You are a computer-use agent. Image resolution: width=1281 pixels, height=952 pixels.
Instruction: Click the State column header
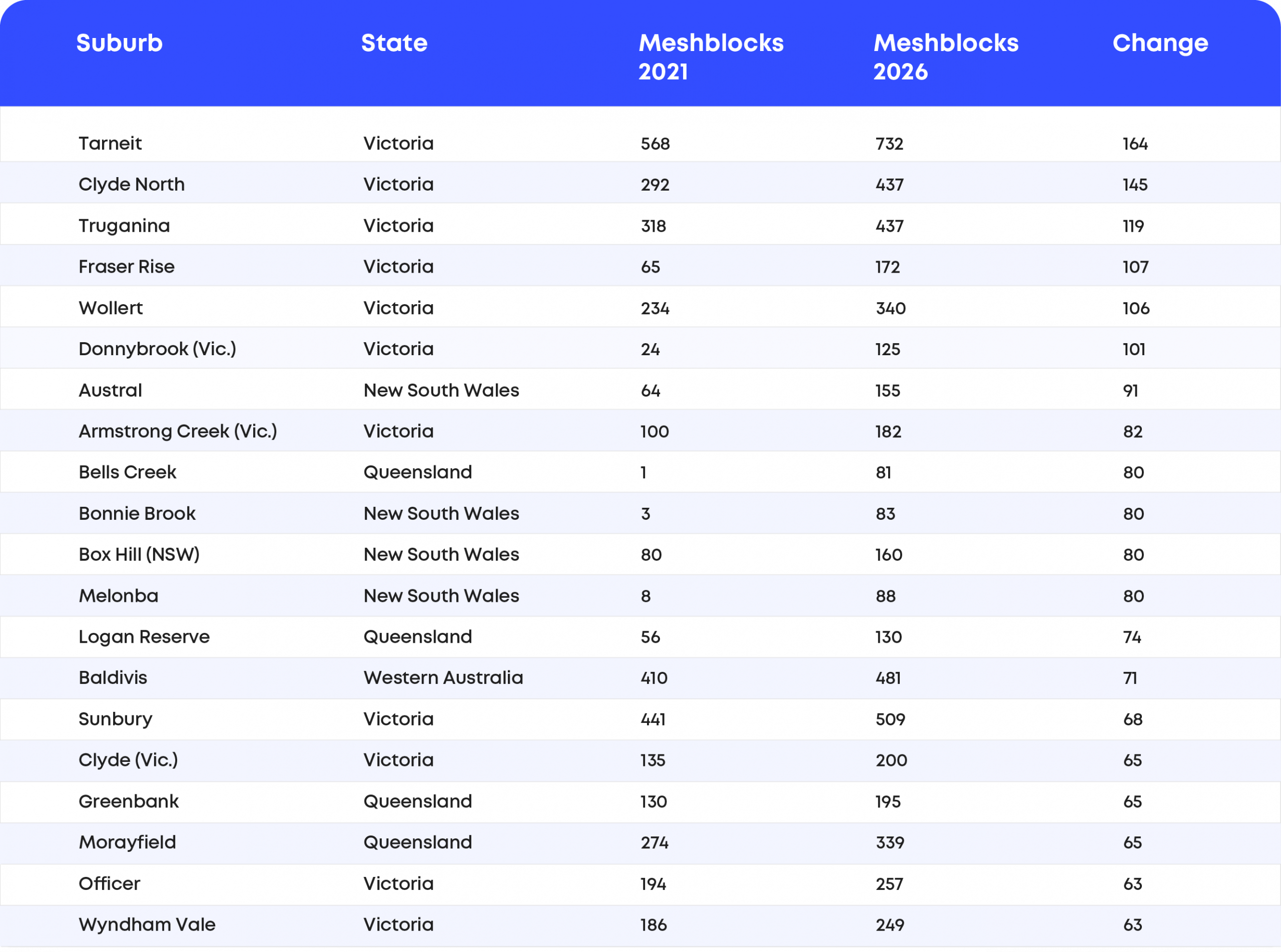click(x=394, y=43)
